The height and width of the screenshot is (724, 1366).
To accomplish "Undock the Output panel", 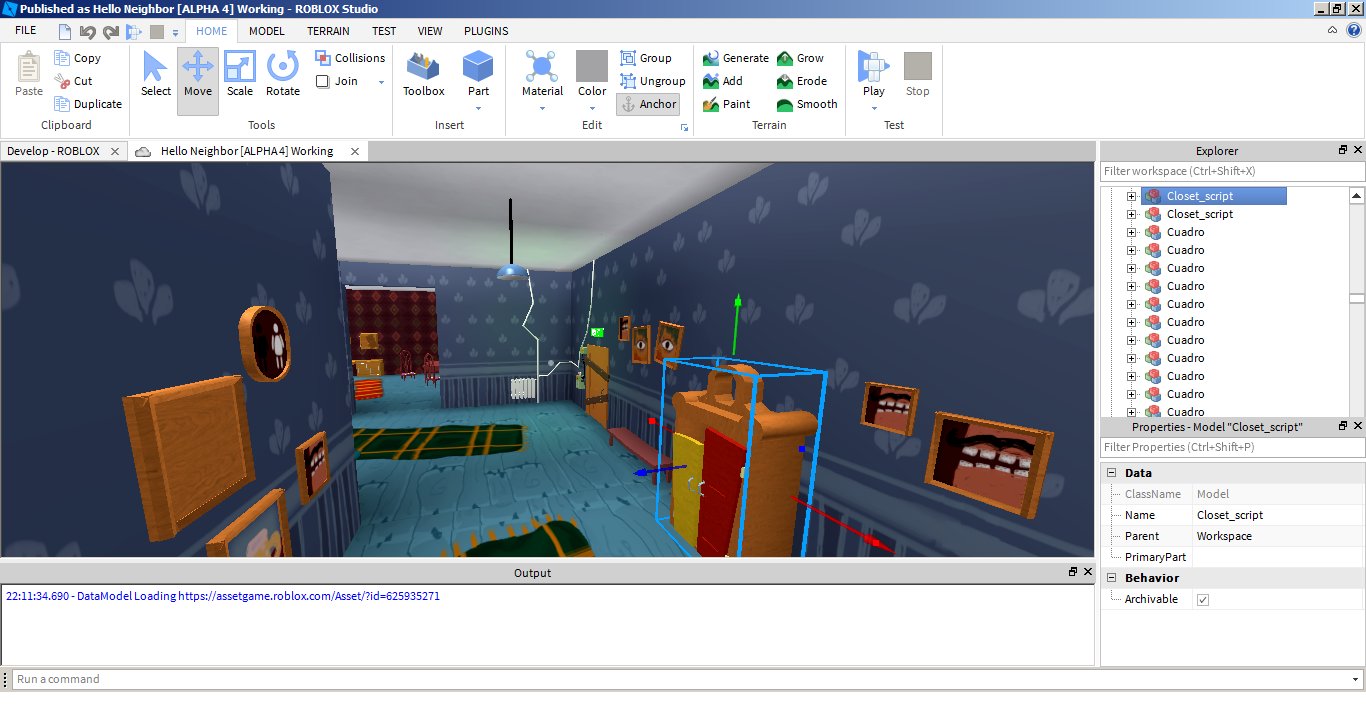I will tap(1072, 572).
